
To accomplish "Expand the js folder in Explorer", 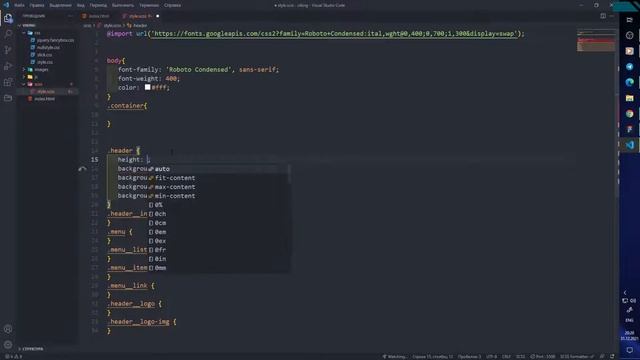I will (x=24, y=77).
